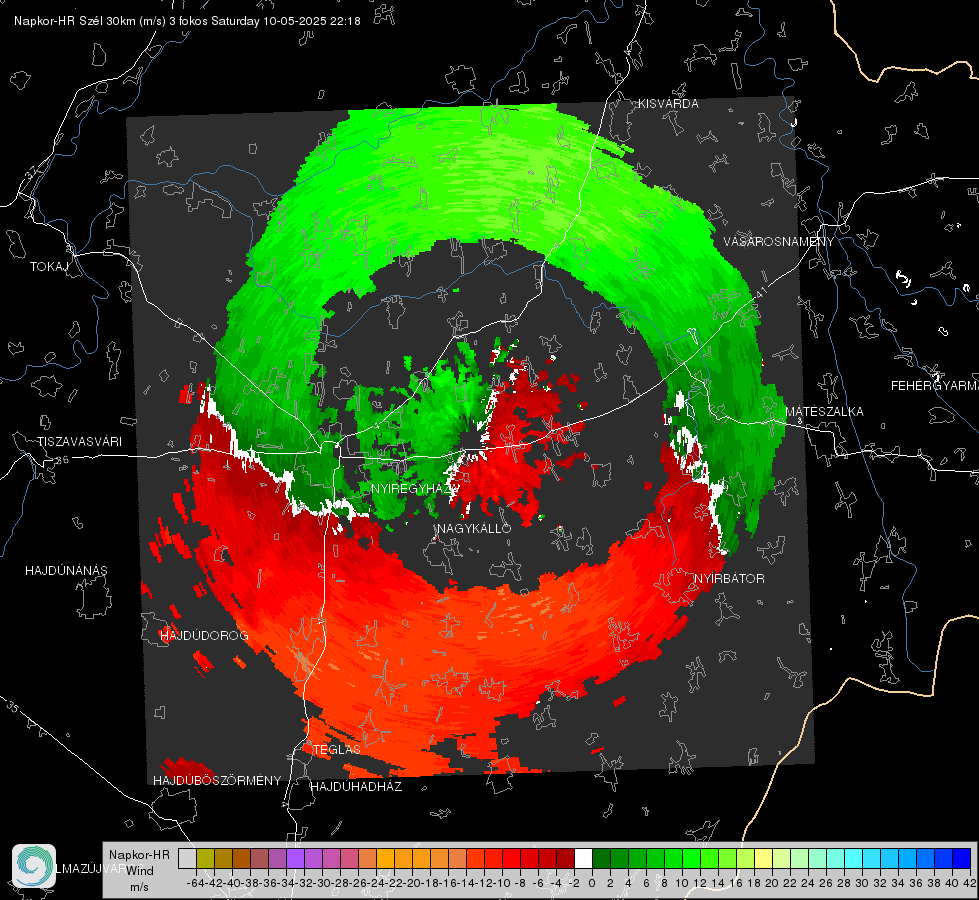Click the '42' value at the scale's end

click(x=969, y=883)
